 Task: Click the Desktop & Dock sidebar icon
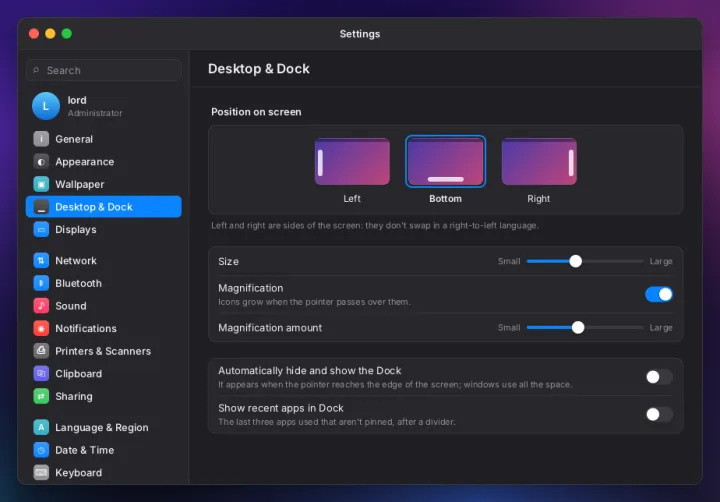[x=41, y=207]
